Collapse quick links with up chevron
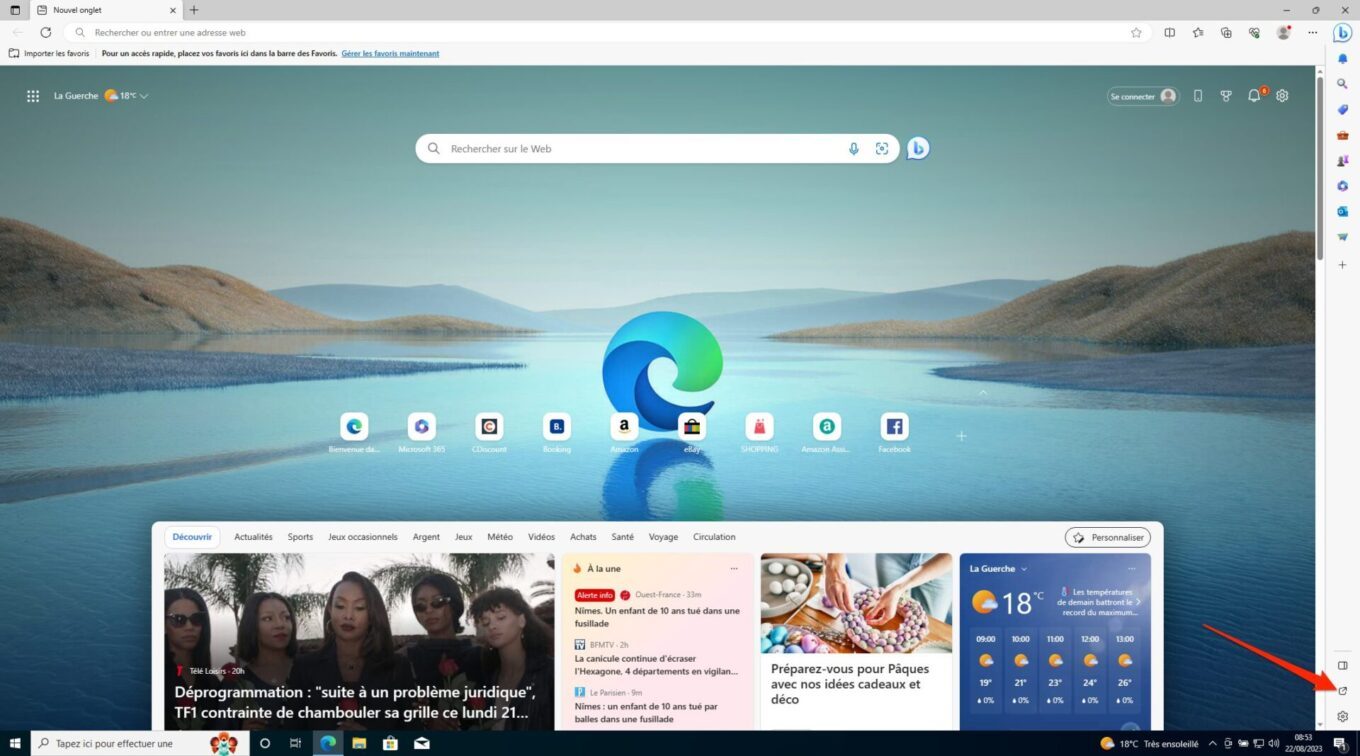 click(x=982, y=393)
